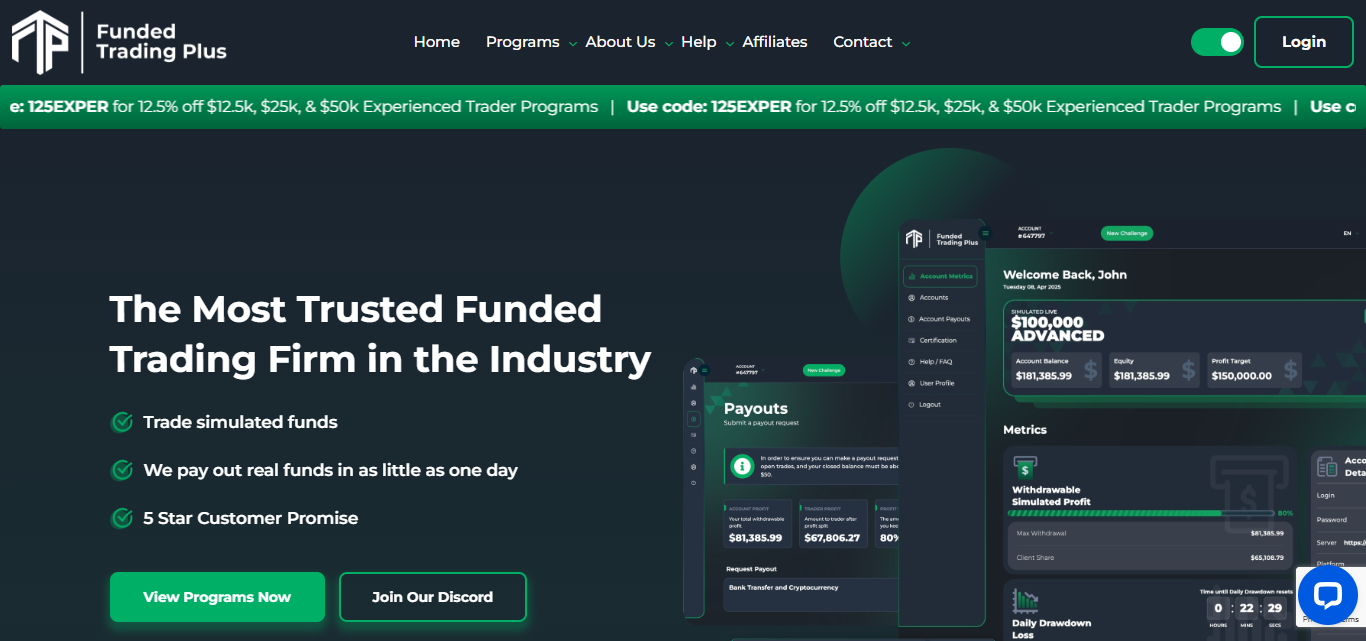
Task: Click $100,000 ADVANCED account title
Action: tap(1058, 329)
